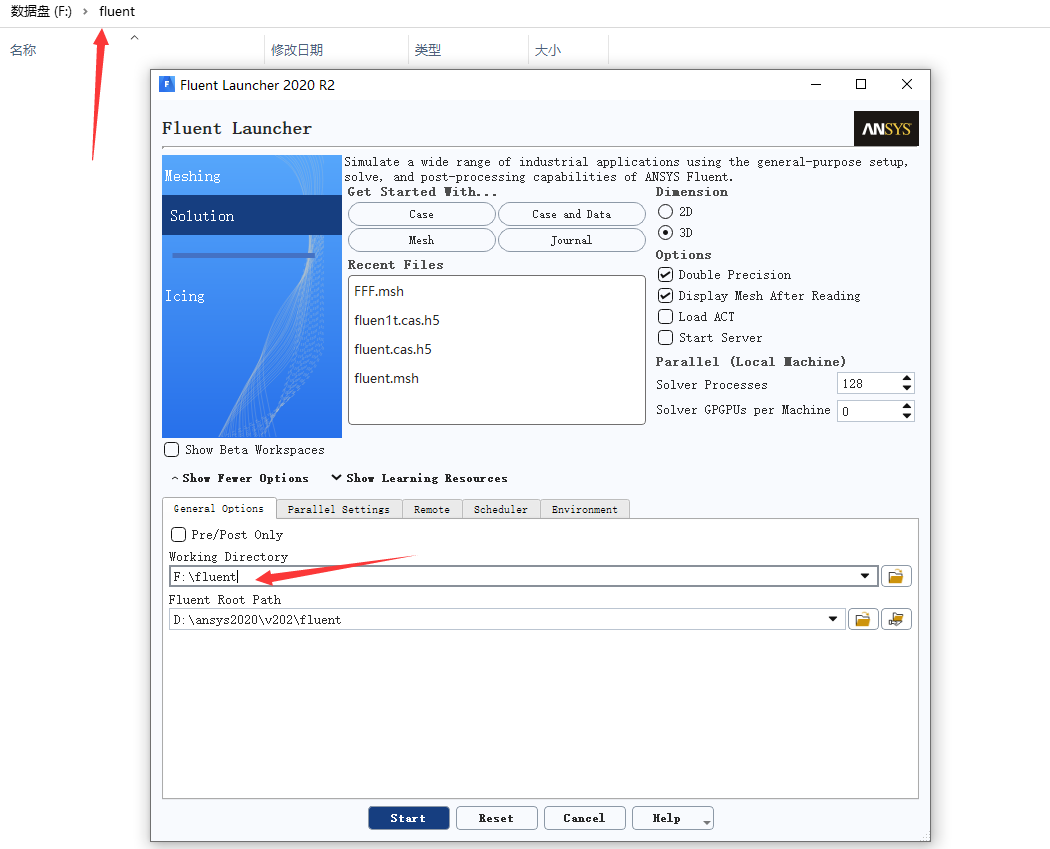Sort Explorer by 类型 column
Image resolution: width=1050 pixels, height=849 pixels.
pyautogui.click(x=427, y=50)
